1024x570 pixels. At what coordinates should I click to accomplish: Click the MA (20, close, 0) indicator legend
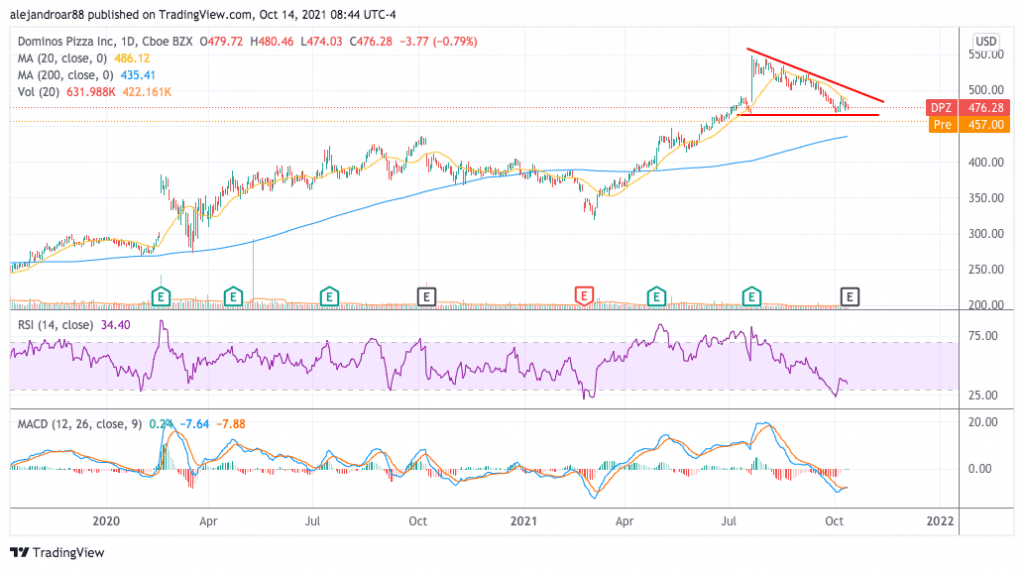click(61, 58)
